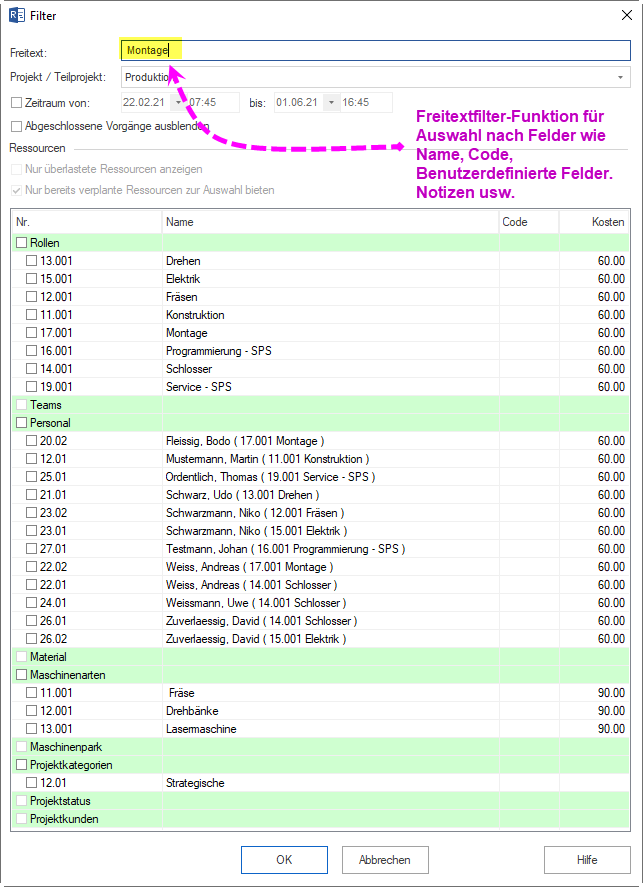Viewport: 643px width, 887px height.
Task: Sort by the Name column header
Action: [x=330, y=222]
